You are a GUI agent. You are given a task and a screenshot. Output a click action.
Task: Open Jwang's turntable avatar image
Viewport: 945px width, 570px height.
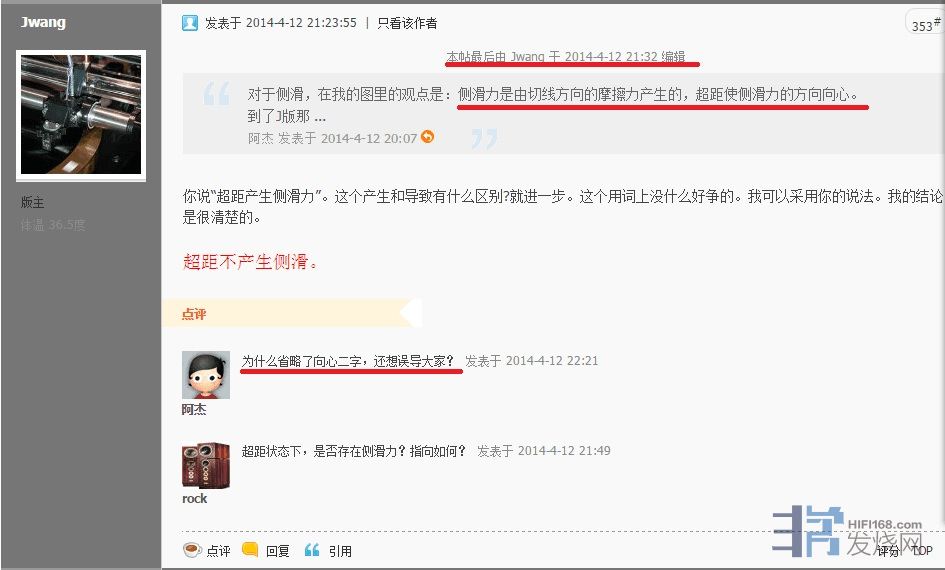tap(81, 114)
